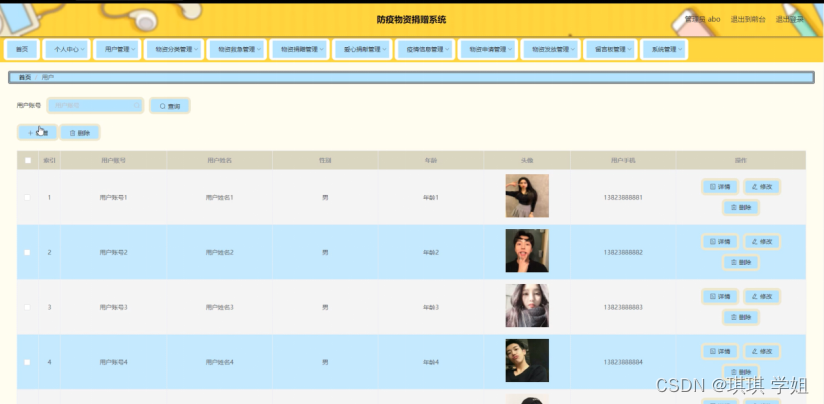Click 修改 for user 用户账号1
This screenshot has width=824, height=404.
point(762,187)
